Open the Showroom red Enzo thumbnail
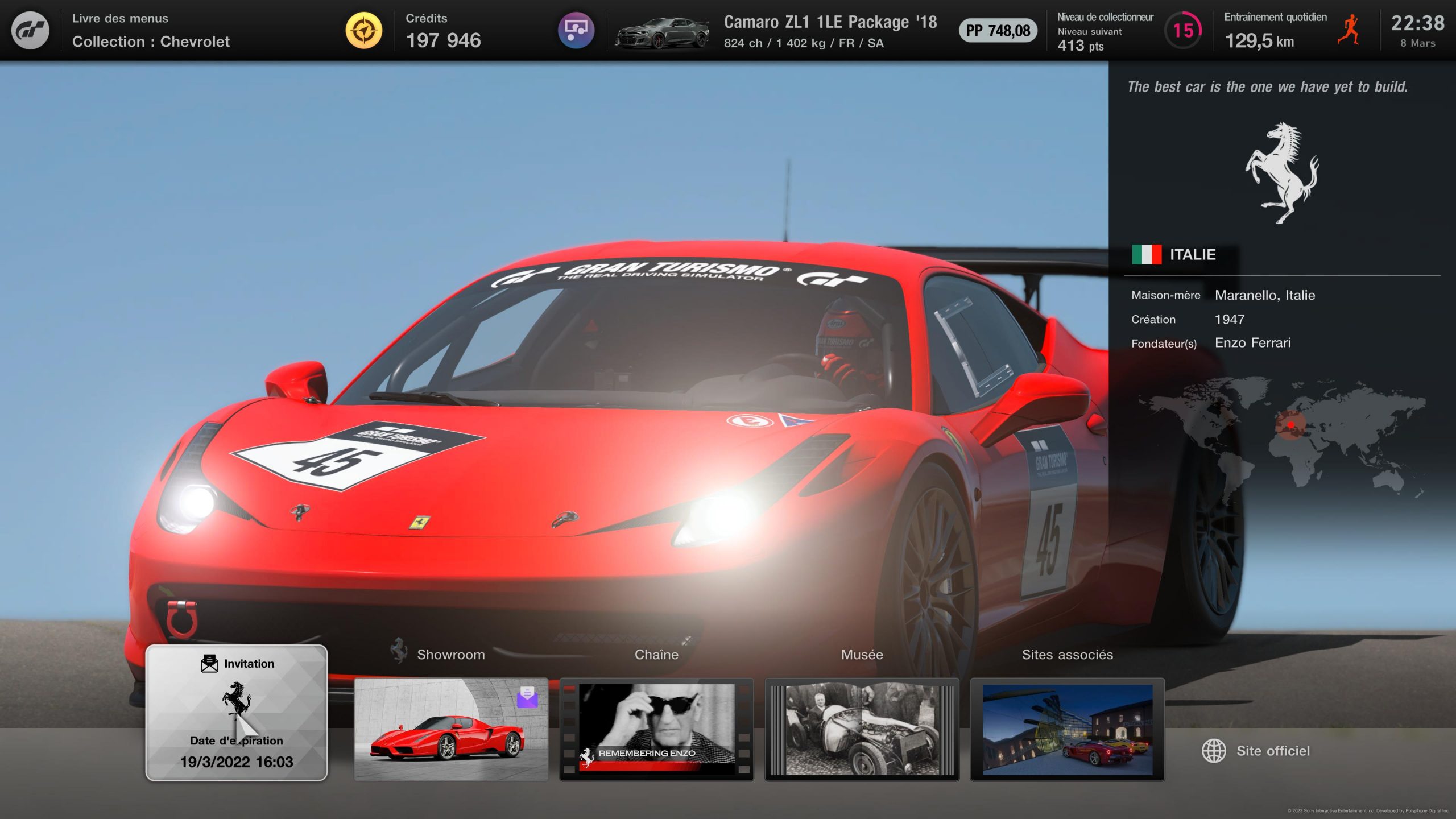This screenshot has height=819, width=1456. [450, 729]
